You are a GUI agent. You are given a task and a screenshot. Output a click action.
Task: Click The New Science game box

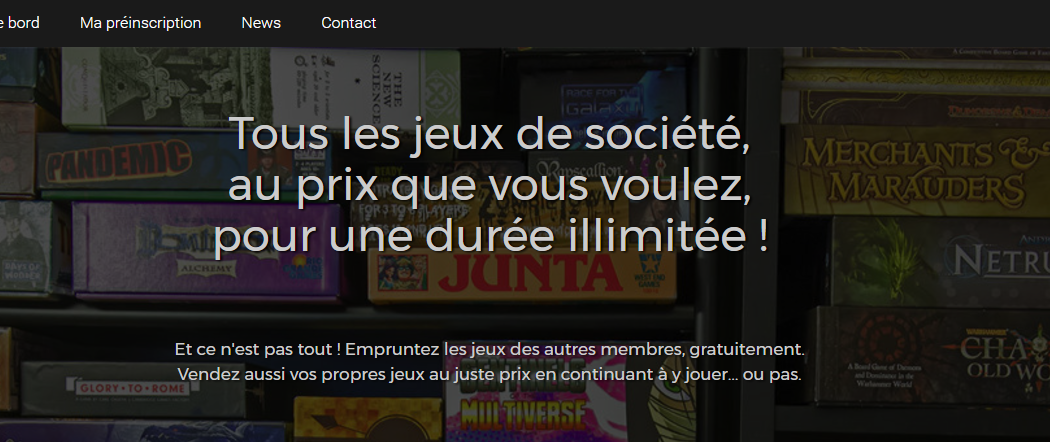click(x=365, y=88)
